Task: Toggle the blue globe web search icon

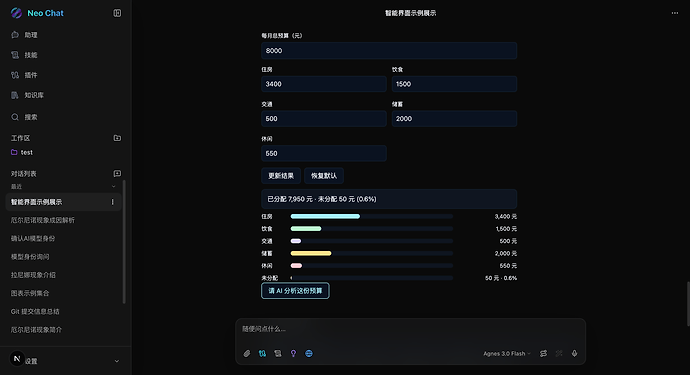Action: tap(309, 353)
